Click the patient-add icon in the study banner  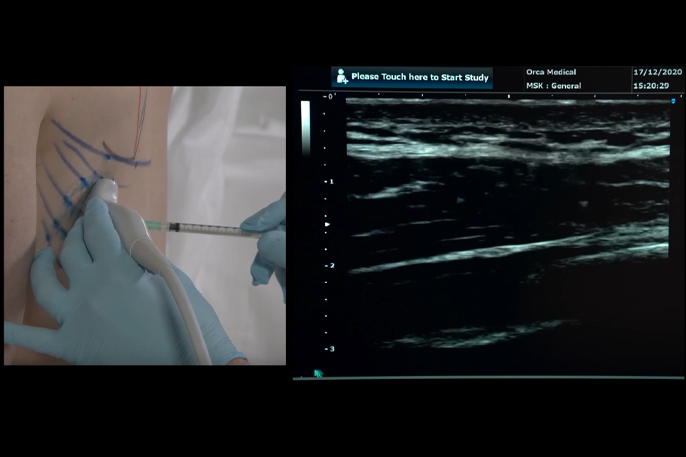[342, 77]
